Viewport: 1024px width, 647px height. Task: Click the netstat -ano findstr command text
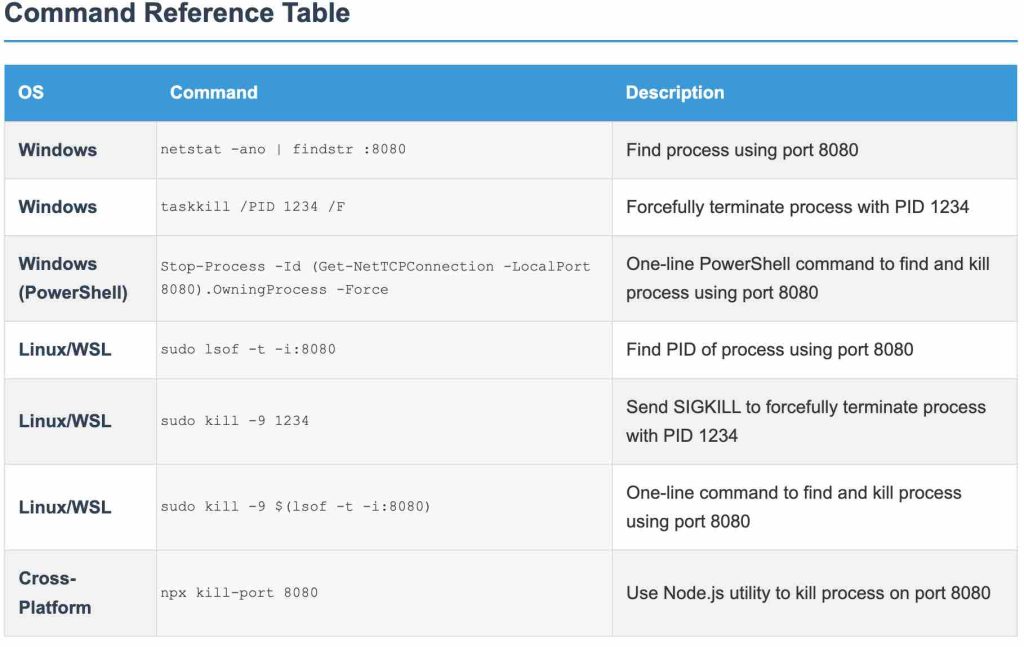283,150
